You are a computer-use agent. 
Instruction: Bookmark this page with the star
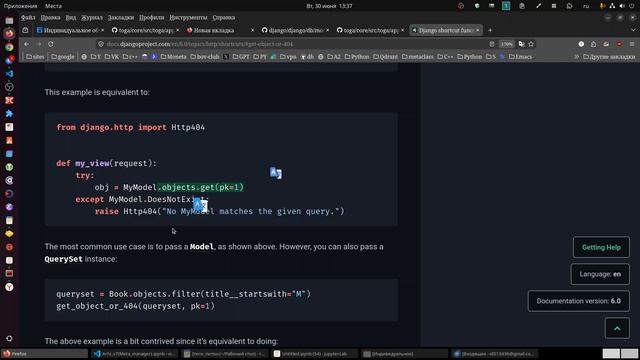pyautogui.click(x=531, y=44)
